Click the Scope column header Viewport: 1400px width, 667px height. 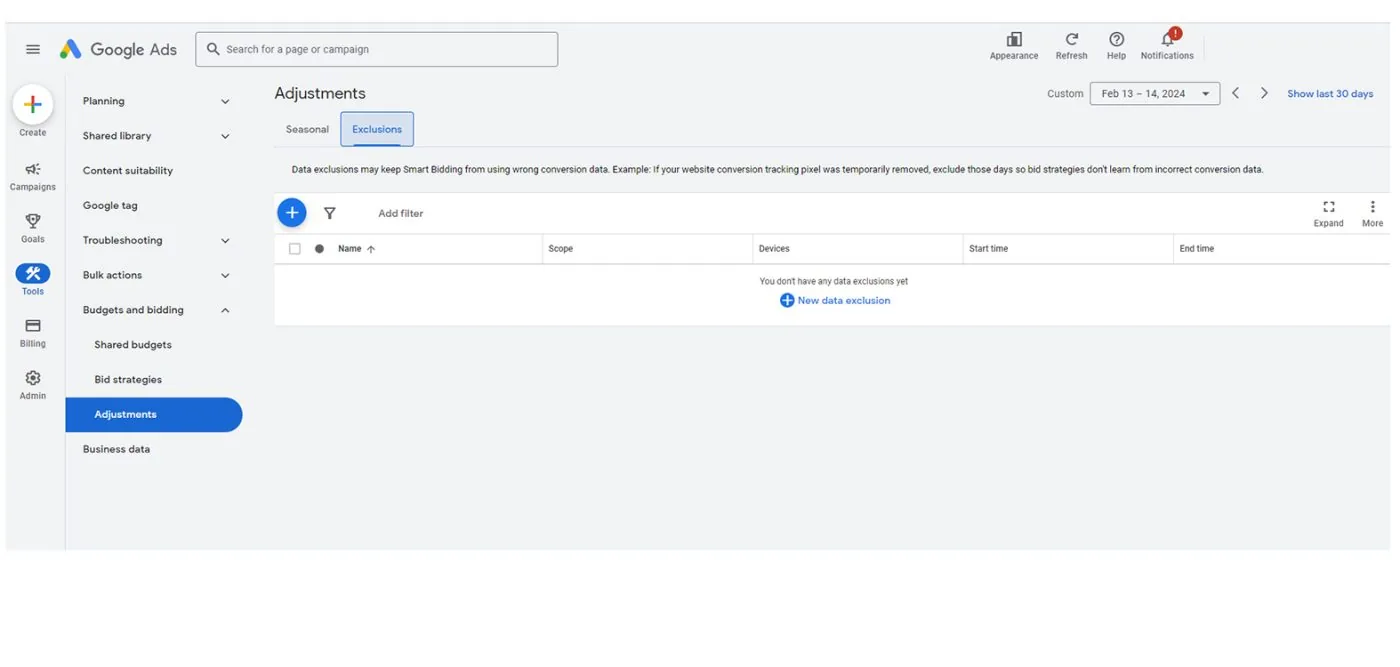561,249
